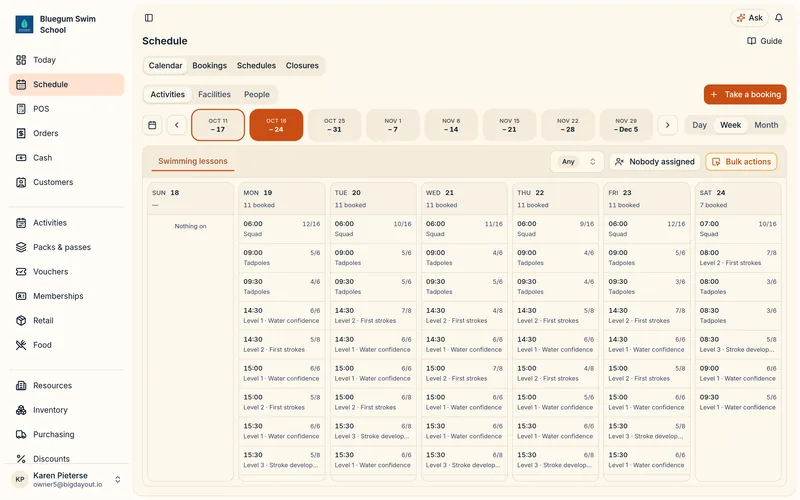Click the Packs & passes icon
Viewport: 800px width, 500px height.
point(21,247)
